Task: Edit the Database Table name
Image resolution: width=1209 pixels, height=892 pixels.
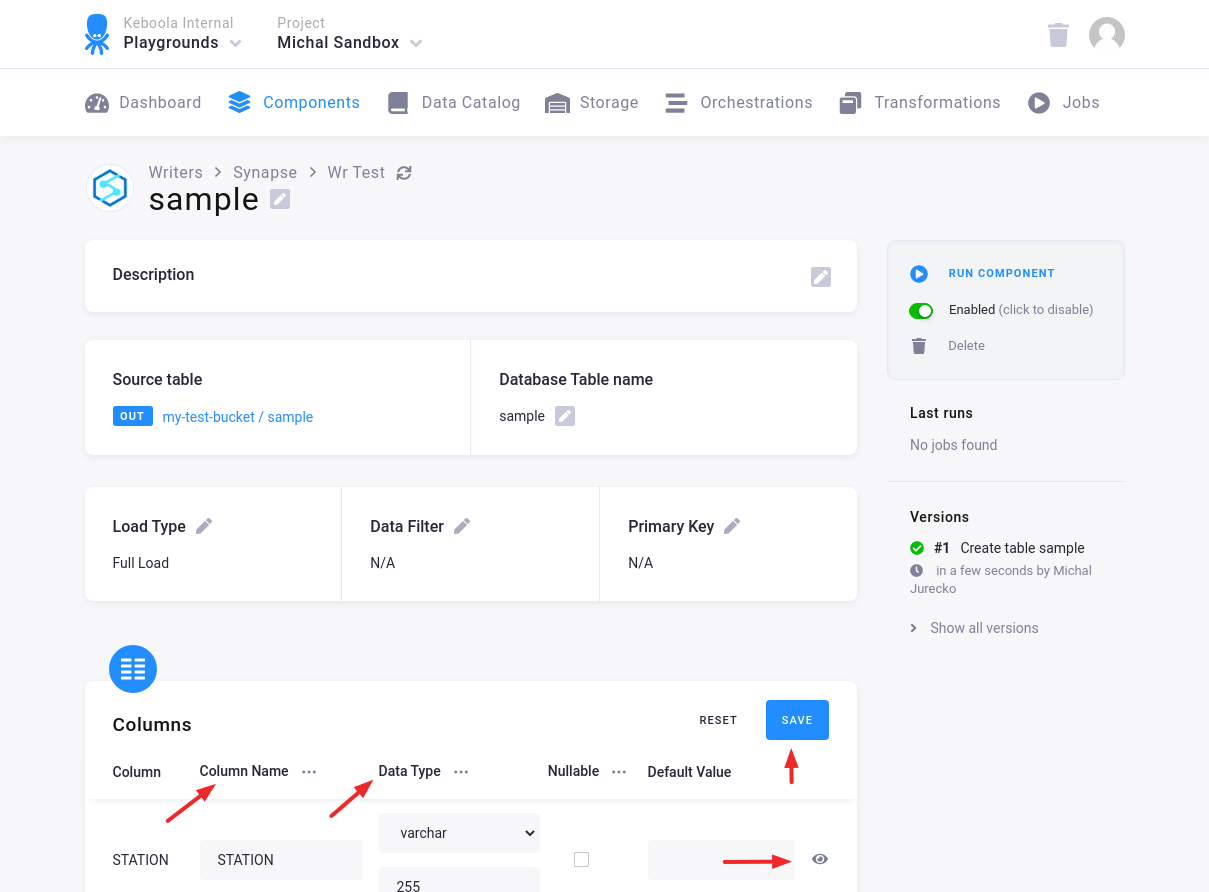Action: tap(565, 416)
